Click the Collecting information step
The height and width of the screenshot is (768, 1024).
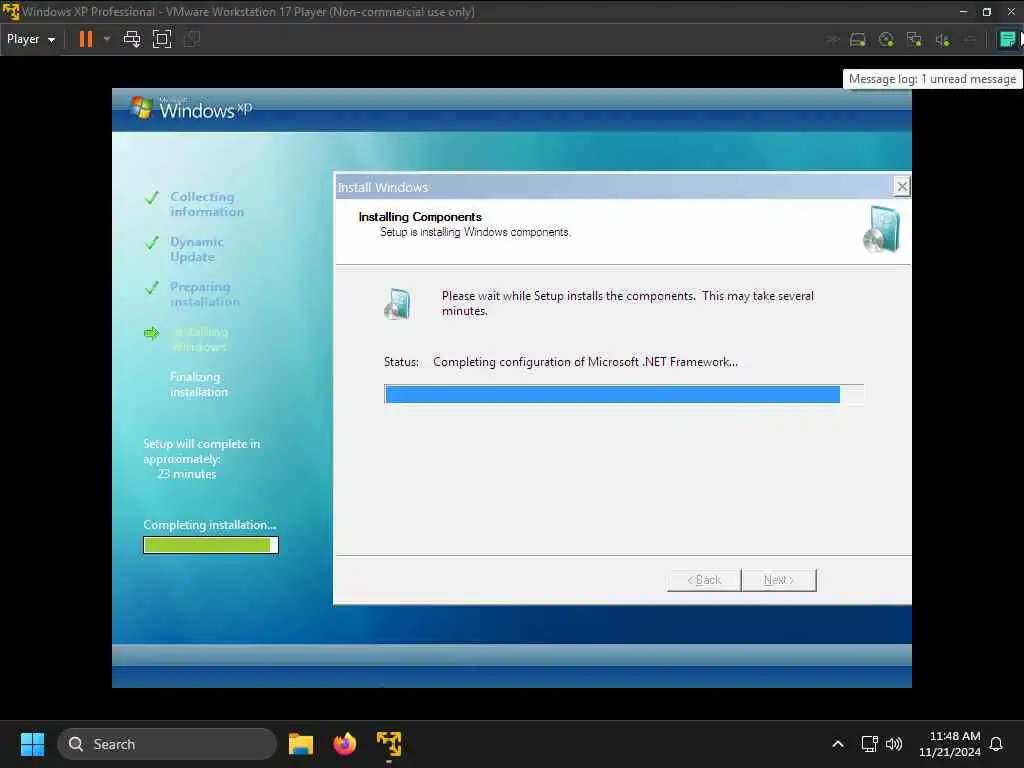coord(207,204)
